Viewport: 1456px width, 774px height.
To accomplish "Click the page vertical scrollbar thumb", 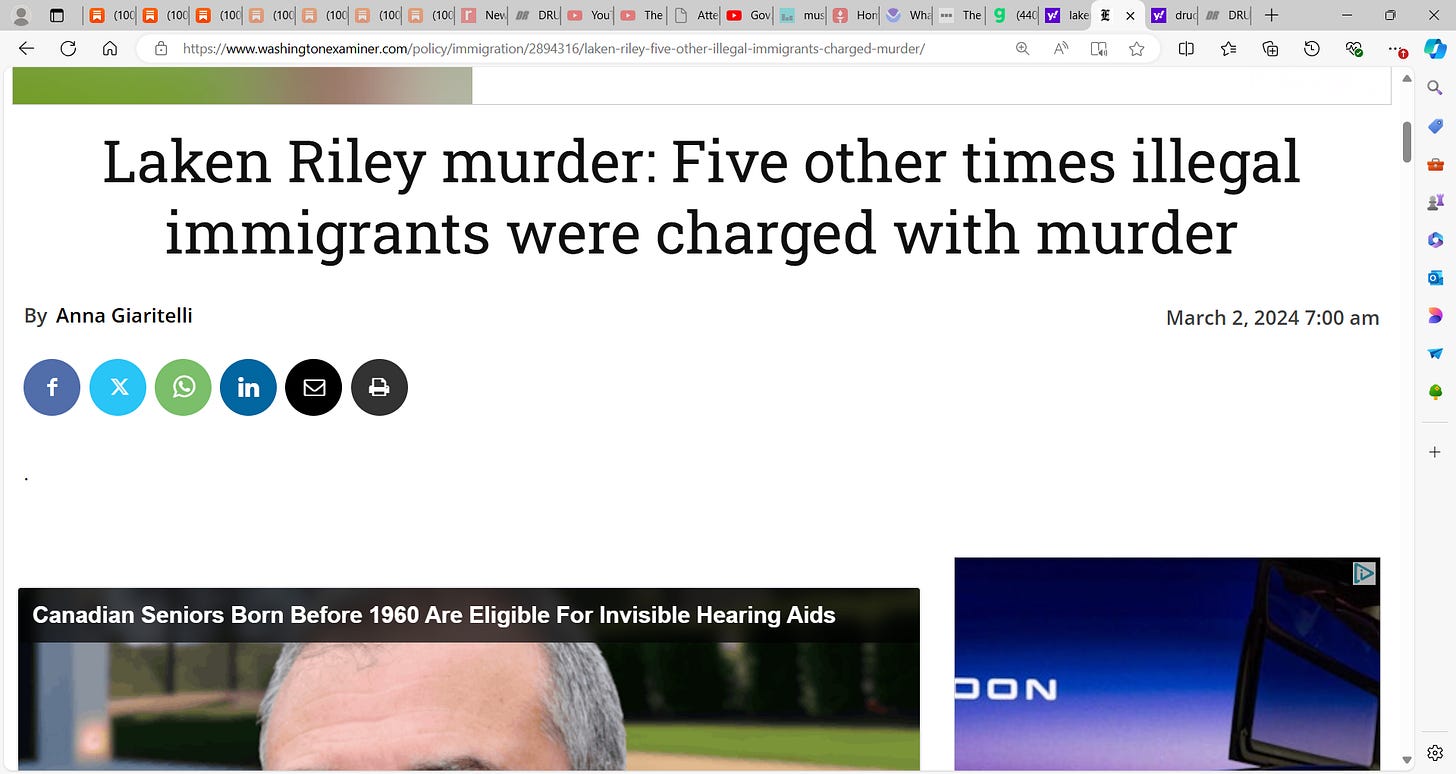I will coord(1407,141).
